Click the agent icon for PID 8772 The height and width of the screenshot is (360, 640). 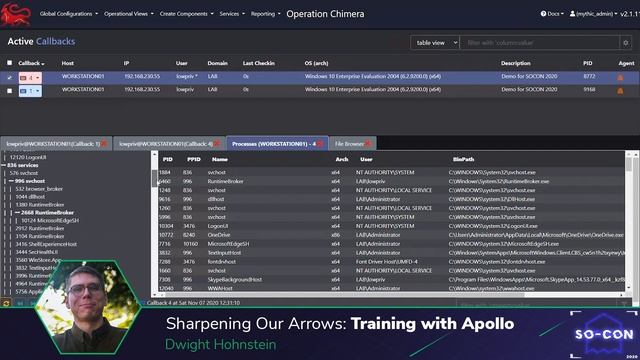point(620,77)
